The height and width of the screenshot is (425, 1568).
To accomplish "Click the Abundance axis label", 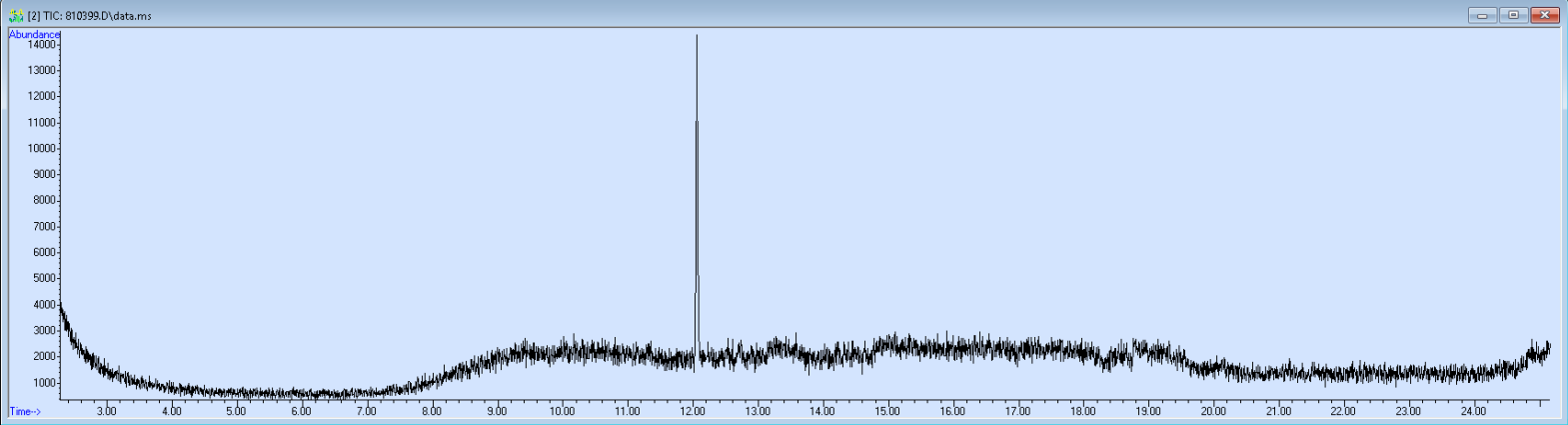I will (34, 34).
